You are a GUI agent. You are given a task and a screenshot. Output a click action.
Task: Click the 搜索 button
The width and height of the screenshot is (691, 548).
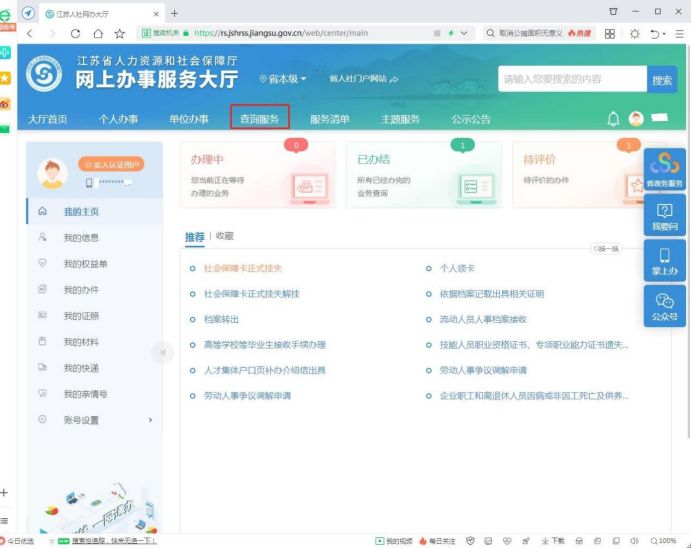pyautogui.click(x=662, y=79)
